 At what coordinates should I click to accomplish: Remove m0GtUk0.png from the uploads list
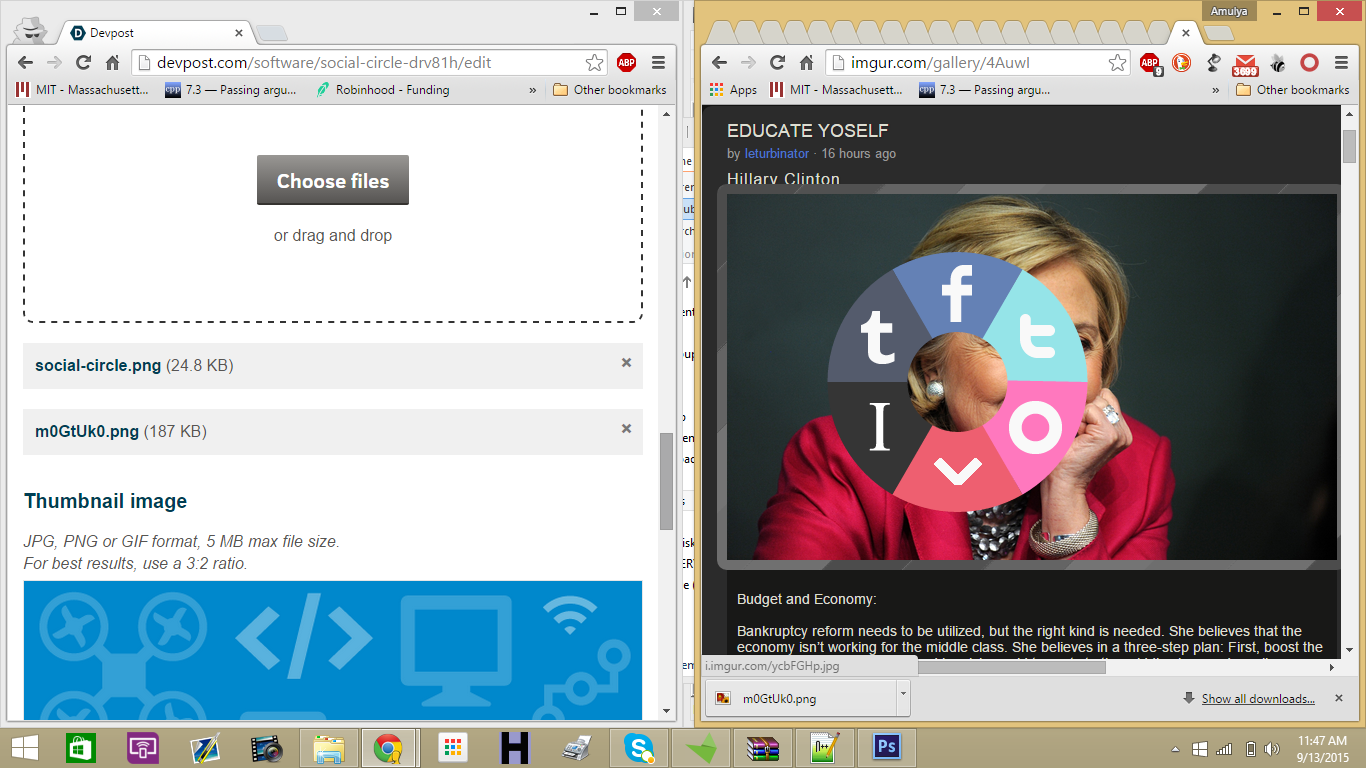[626, 429]
